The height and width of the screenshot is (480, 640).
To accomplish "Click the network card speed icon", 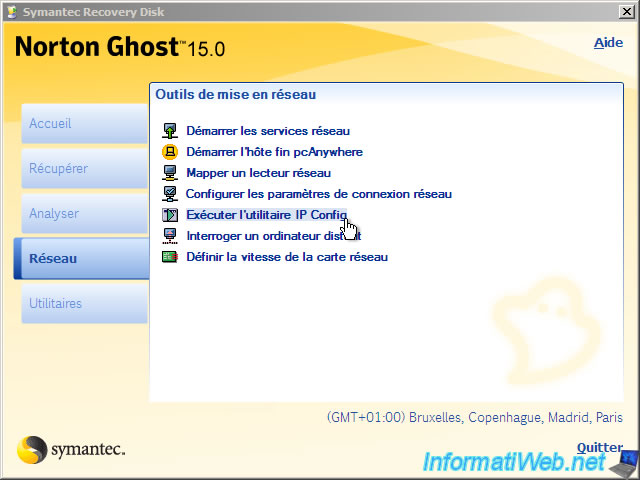I will point(170,257).
